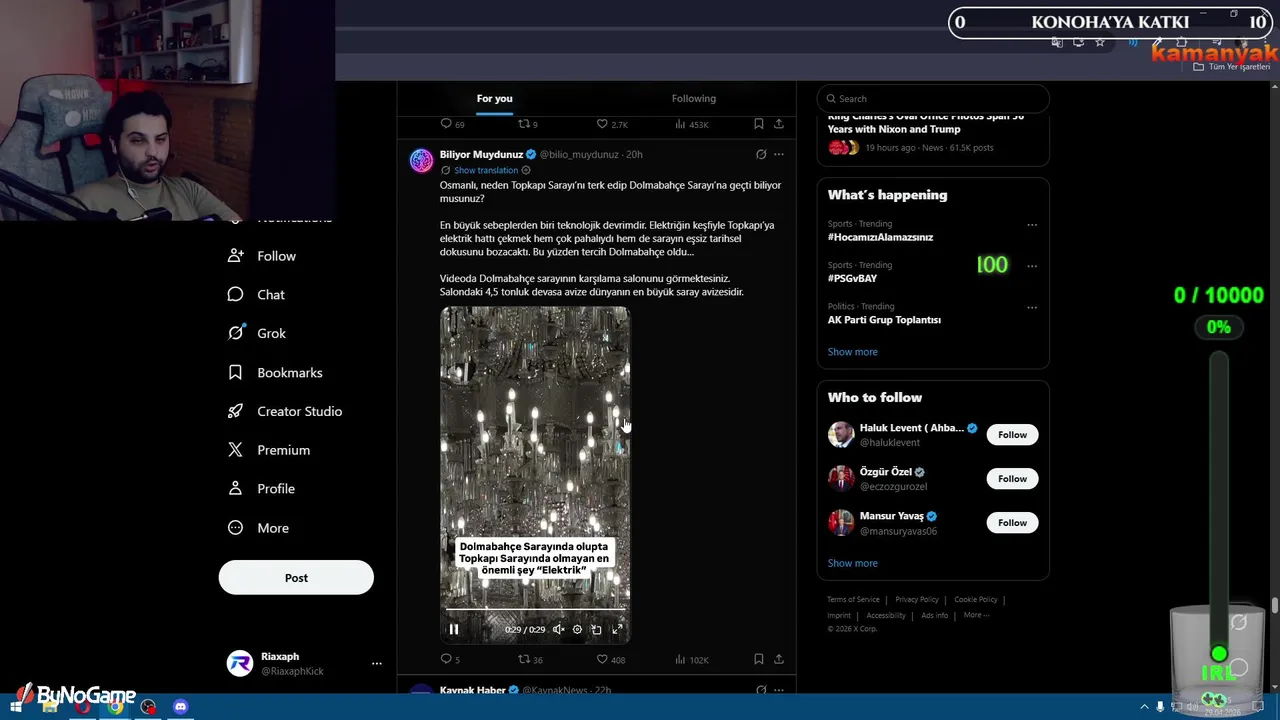Expand the video to fullscreen
Screen dimensions: 1280x720
click(x=617, y=629)
